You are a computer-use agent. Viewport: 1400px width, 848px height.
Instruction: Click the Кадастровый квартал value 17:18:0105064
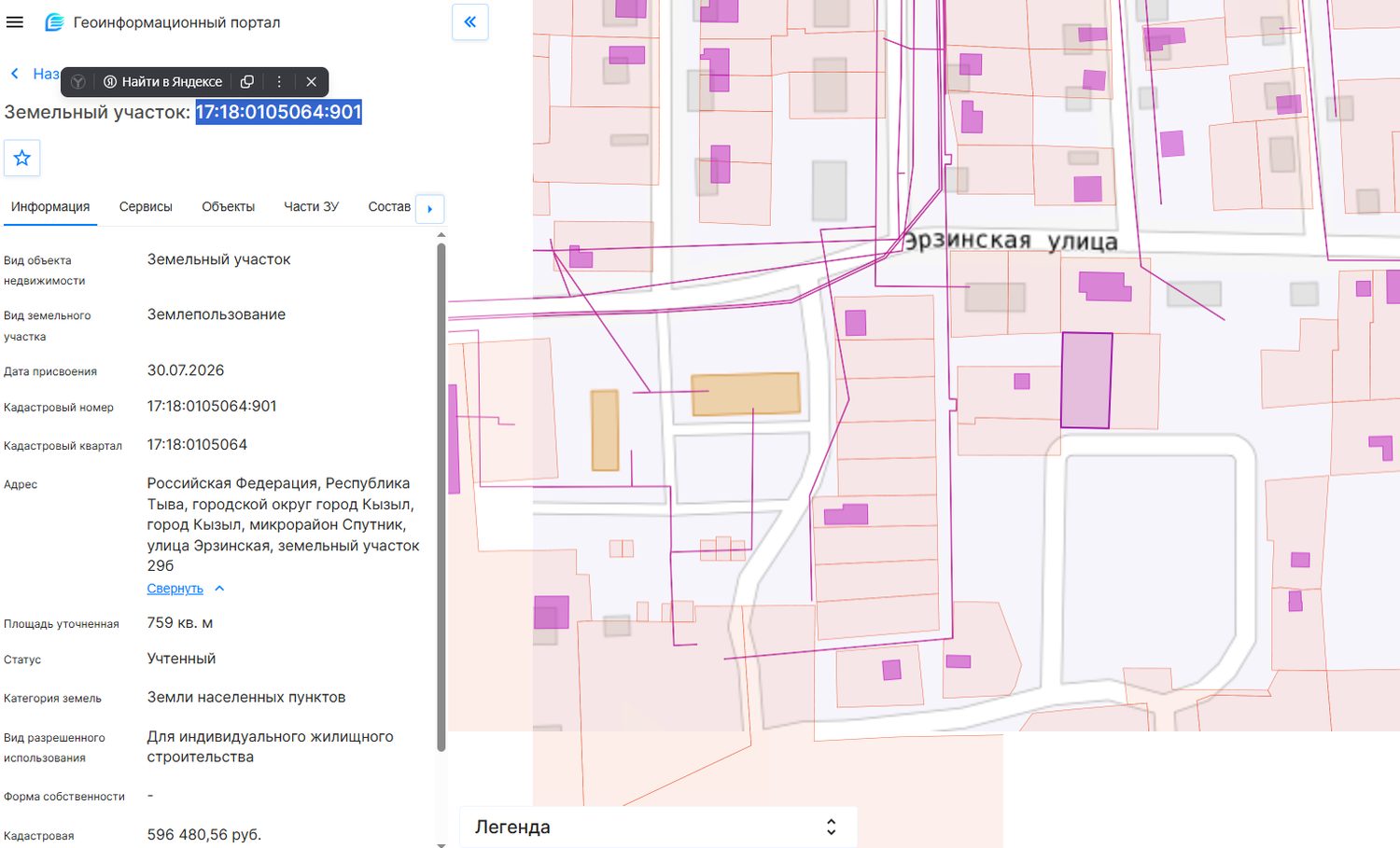[197, 445]
